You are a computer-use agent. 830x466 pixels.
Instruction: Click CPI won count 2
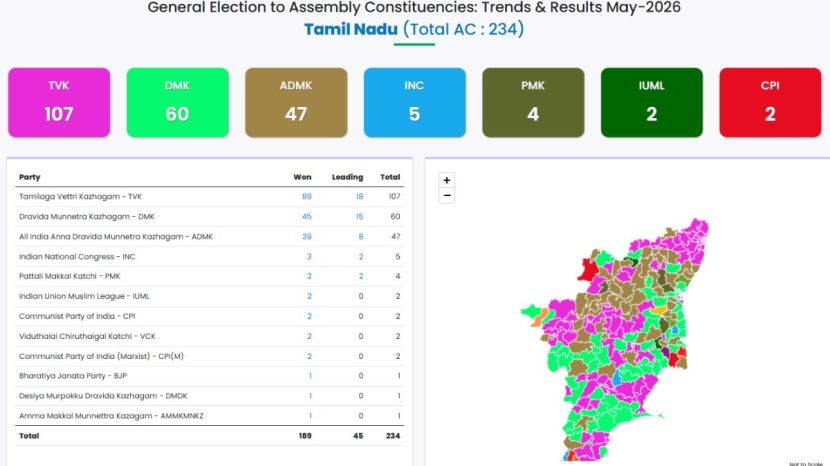pos(309,317)
